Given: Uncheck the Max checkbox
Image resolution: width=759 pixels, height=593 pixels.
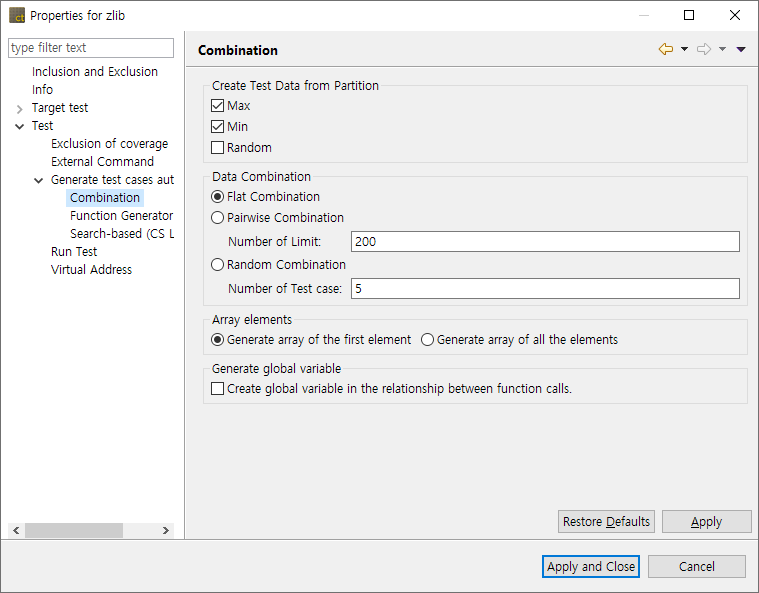Looking at the screenshot, I should pos(218,106).
